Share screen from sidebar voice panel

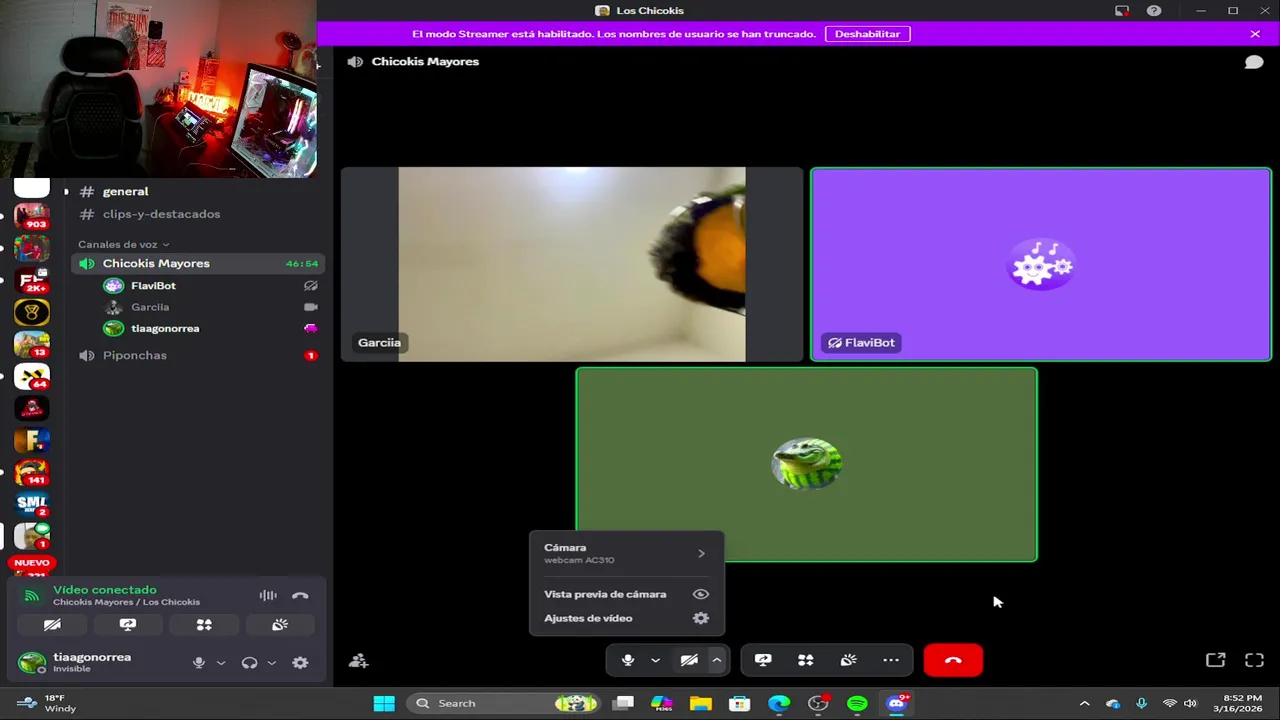click(128, 625)
